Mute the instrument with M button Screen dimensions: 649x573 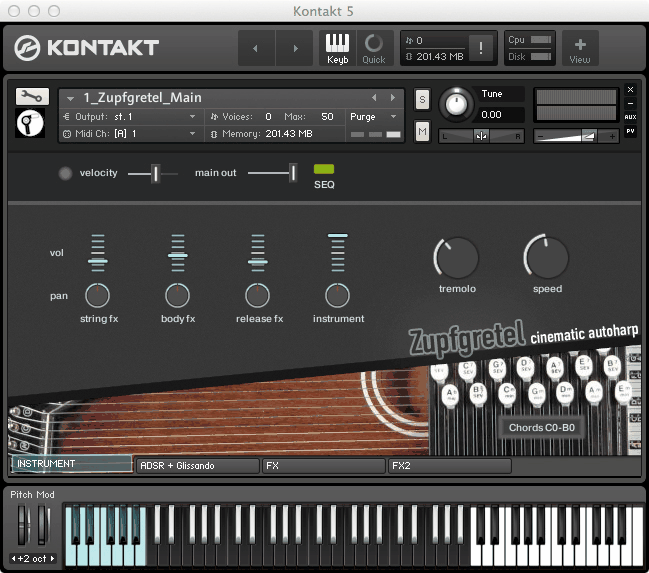point(422,132)
